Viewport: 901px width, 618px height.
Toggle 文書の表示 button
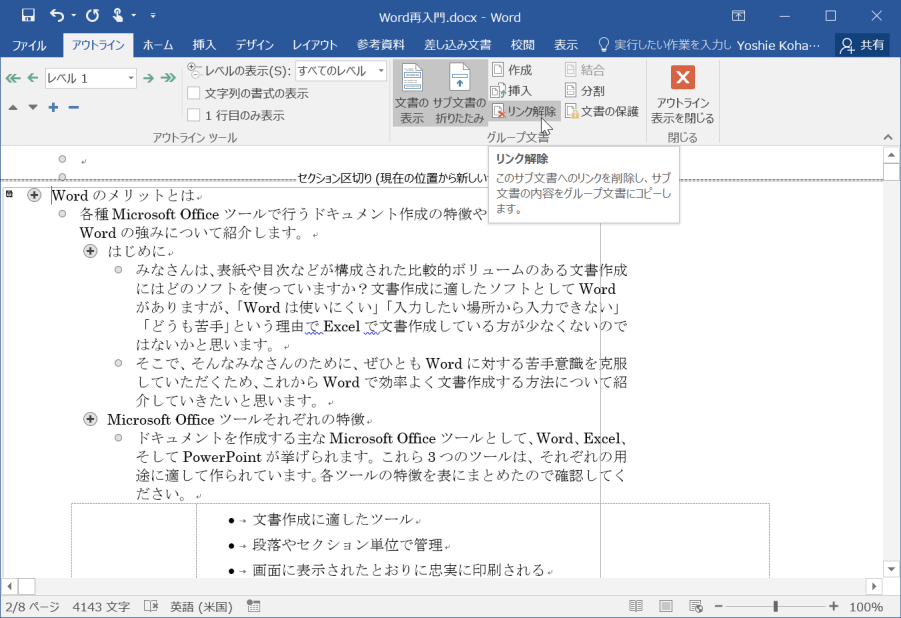click(x=412, y=94)
